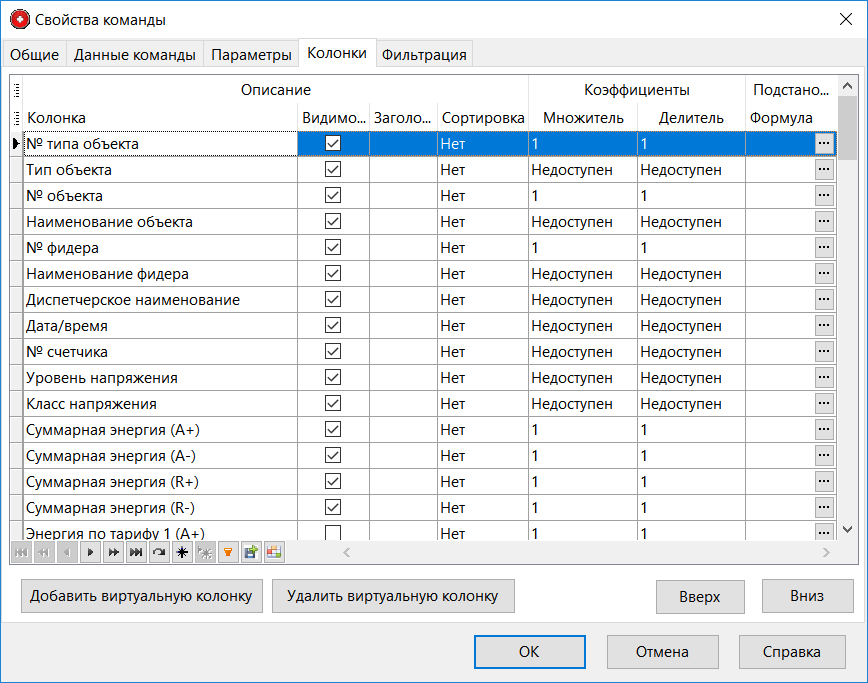Click Добавить виртуальную колонку button
868x683 pixels.
[142, 596]
